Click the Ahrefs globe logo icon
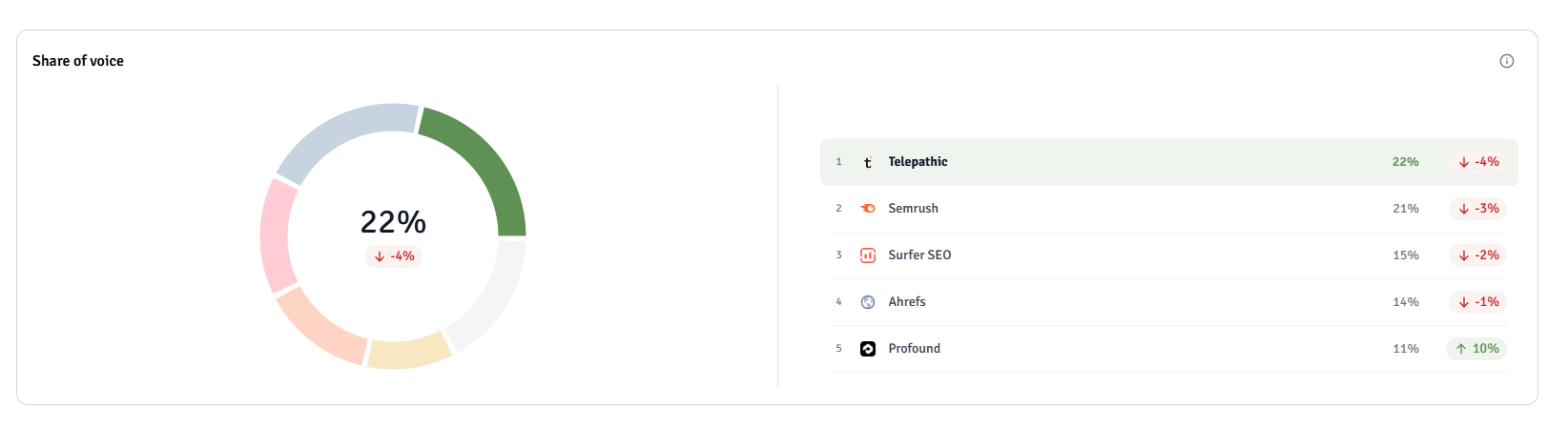The width and height of the screenshot is (1568, 428). coord(868,301)
